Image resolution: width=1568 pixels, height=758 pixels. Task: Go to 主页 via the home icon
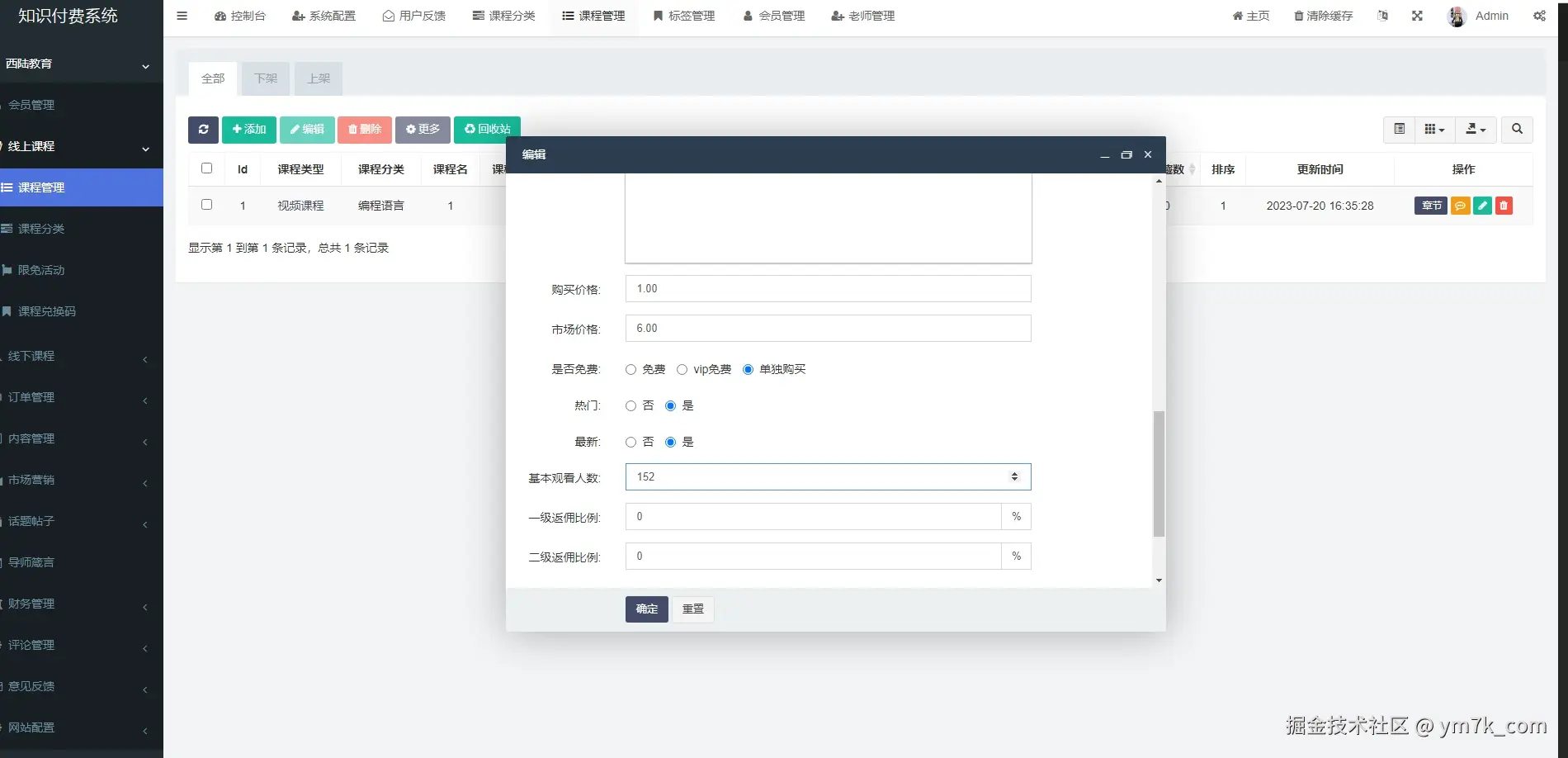click(x=1251, y=16)
